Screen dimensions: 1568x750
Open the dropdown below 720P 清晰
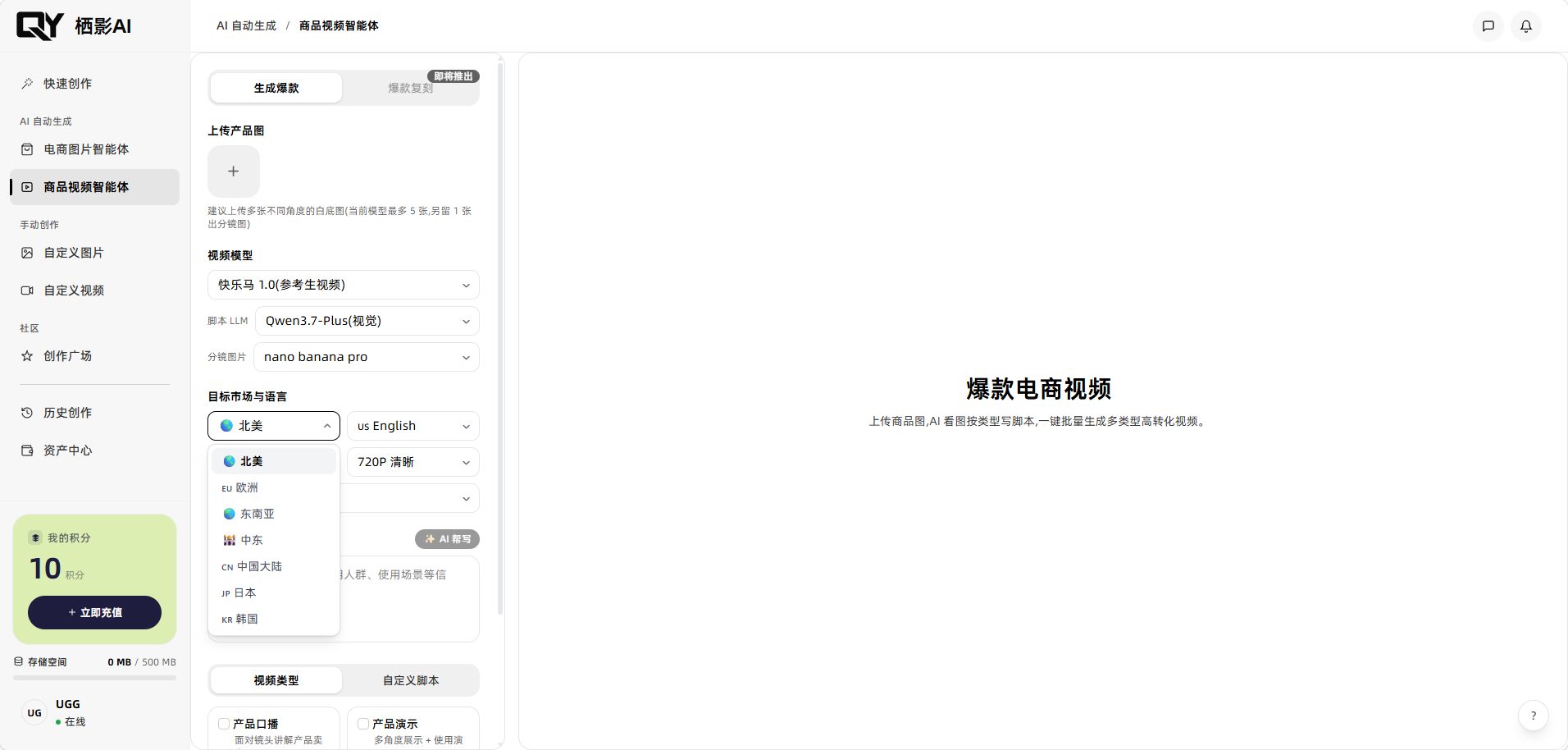tap(410, 498)
